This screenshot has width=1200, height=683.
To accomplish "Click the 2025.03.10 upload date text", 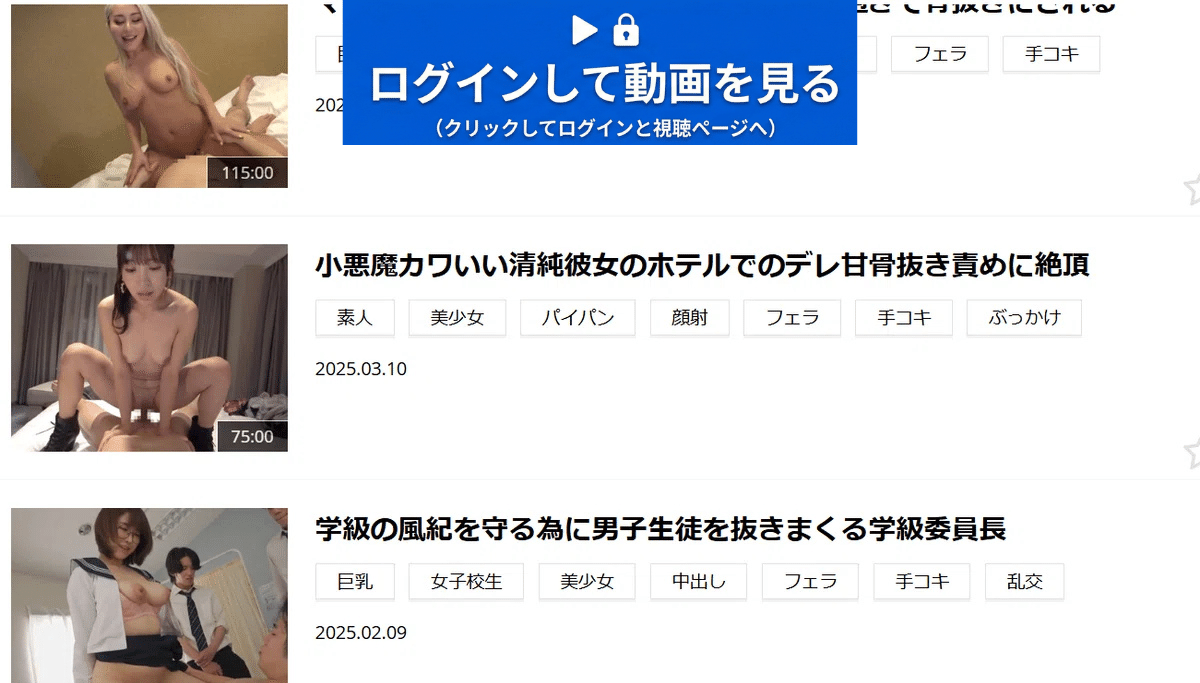I will pyautogui.click(x=361, y=369).
